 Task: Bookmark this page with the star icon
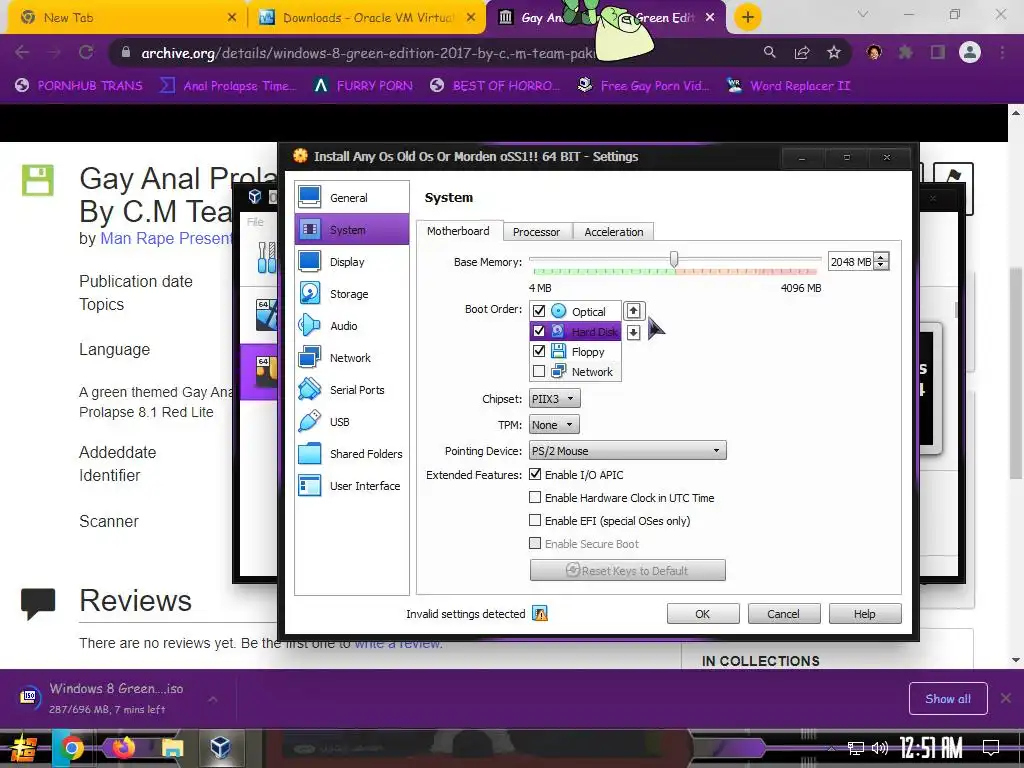tap(834, 53)
